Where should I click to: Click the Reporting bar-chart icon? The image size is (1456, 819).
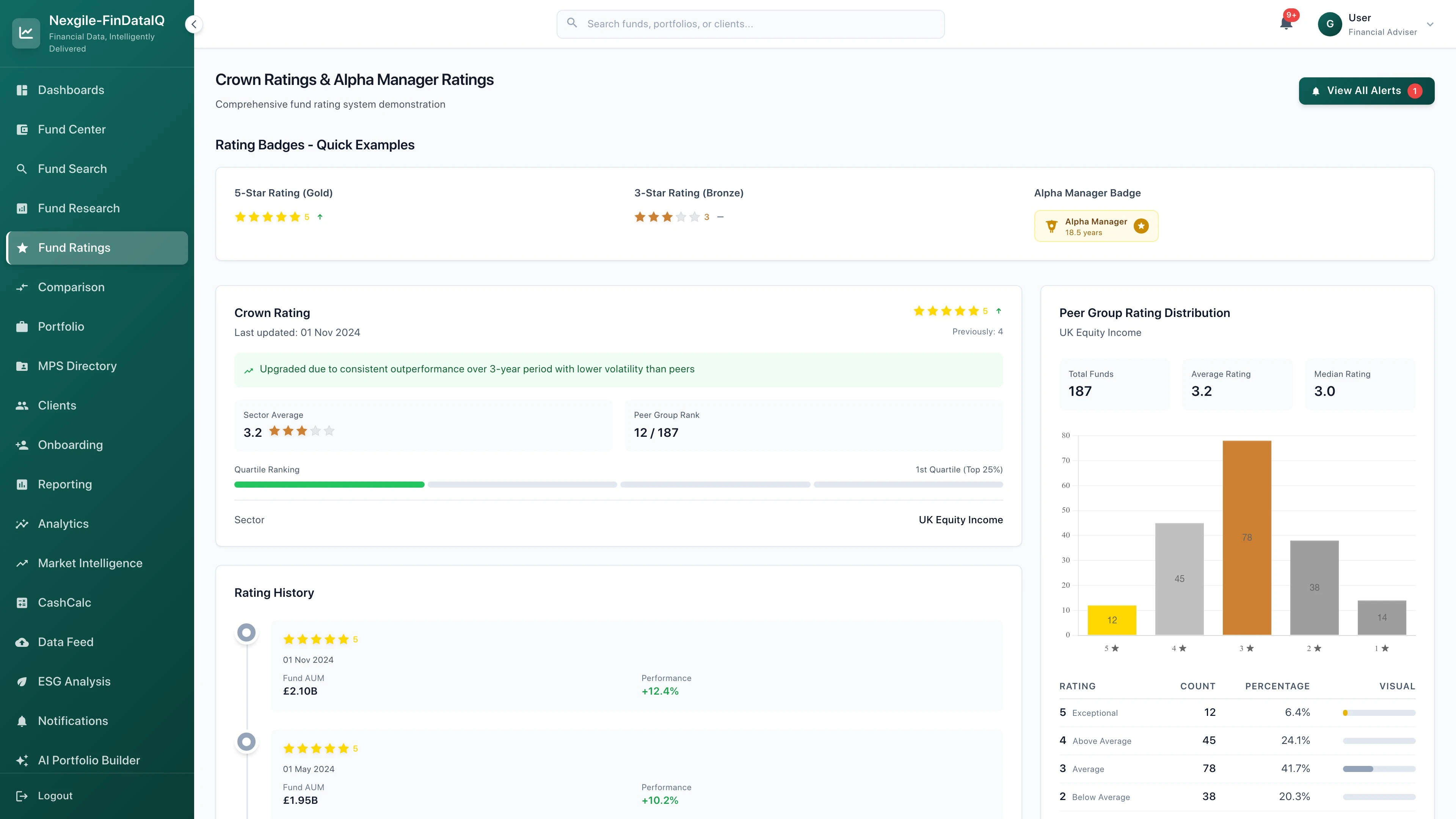pos(22,484)
